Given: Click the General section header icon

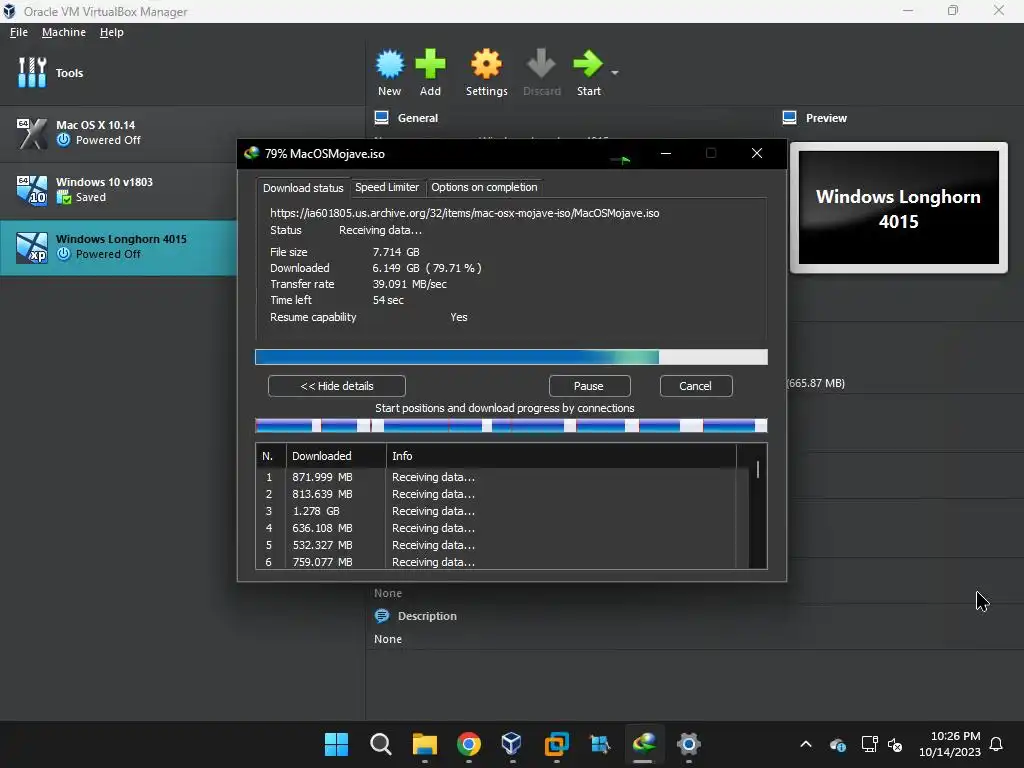Looking at the screenshot, I should pyautogui.click(x=381, y=118).
